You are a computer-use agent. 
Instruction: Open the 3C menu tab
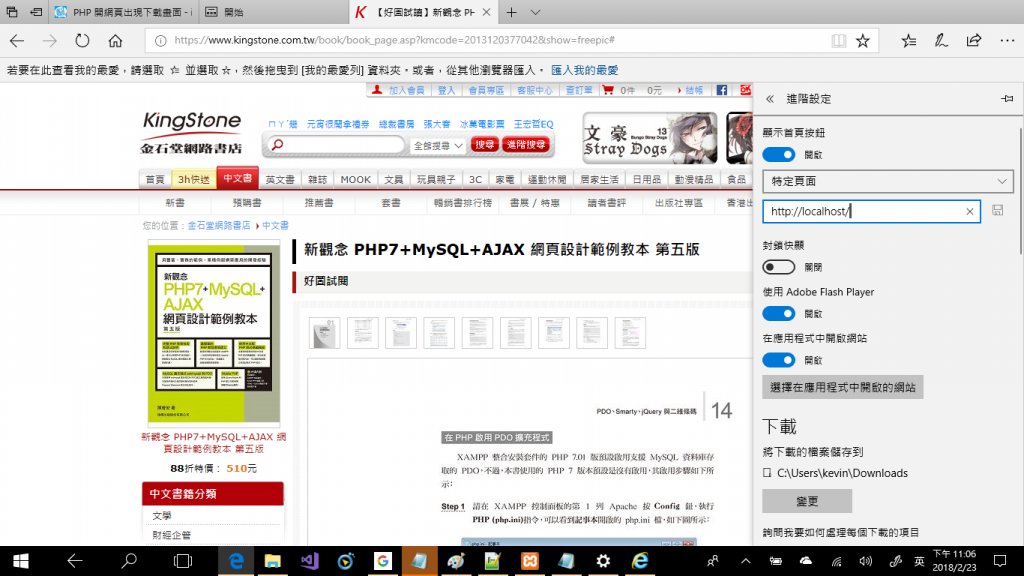(x=475, y=179)
